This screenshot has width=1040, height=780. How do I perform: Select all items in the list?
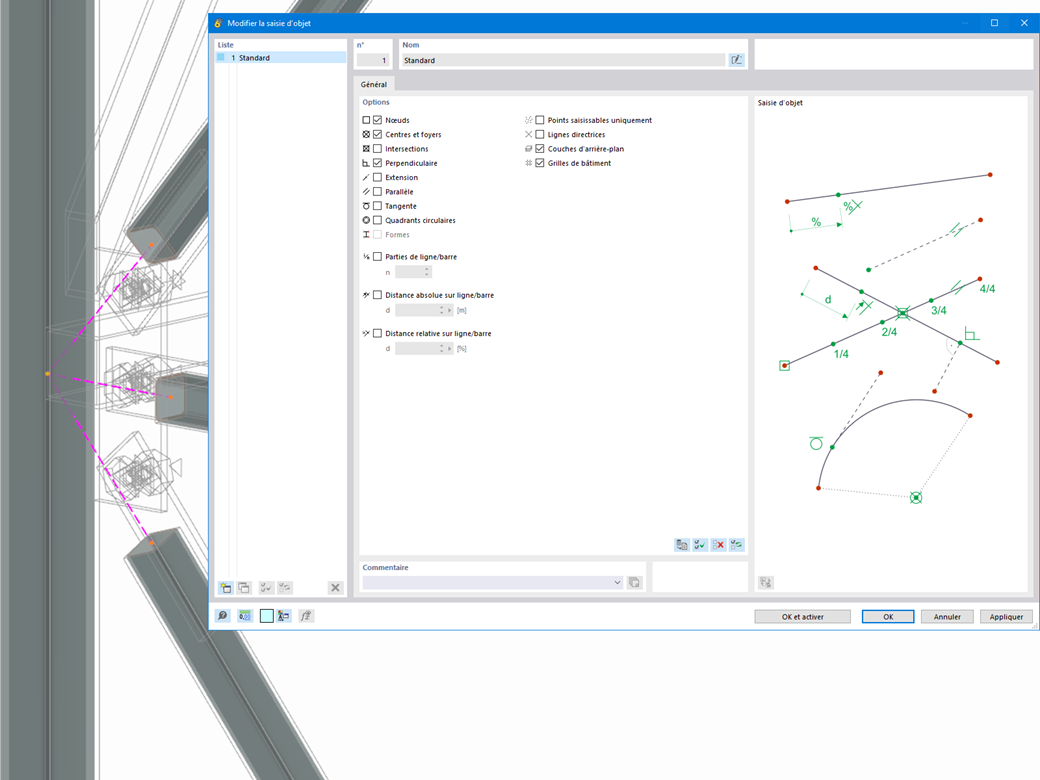click(x=266, y=588)
